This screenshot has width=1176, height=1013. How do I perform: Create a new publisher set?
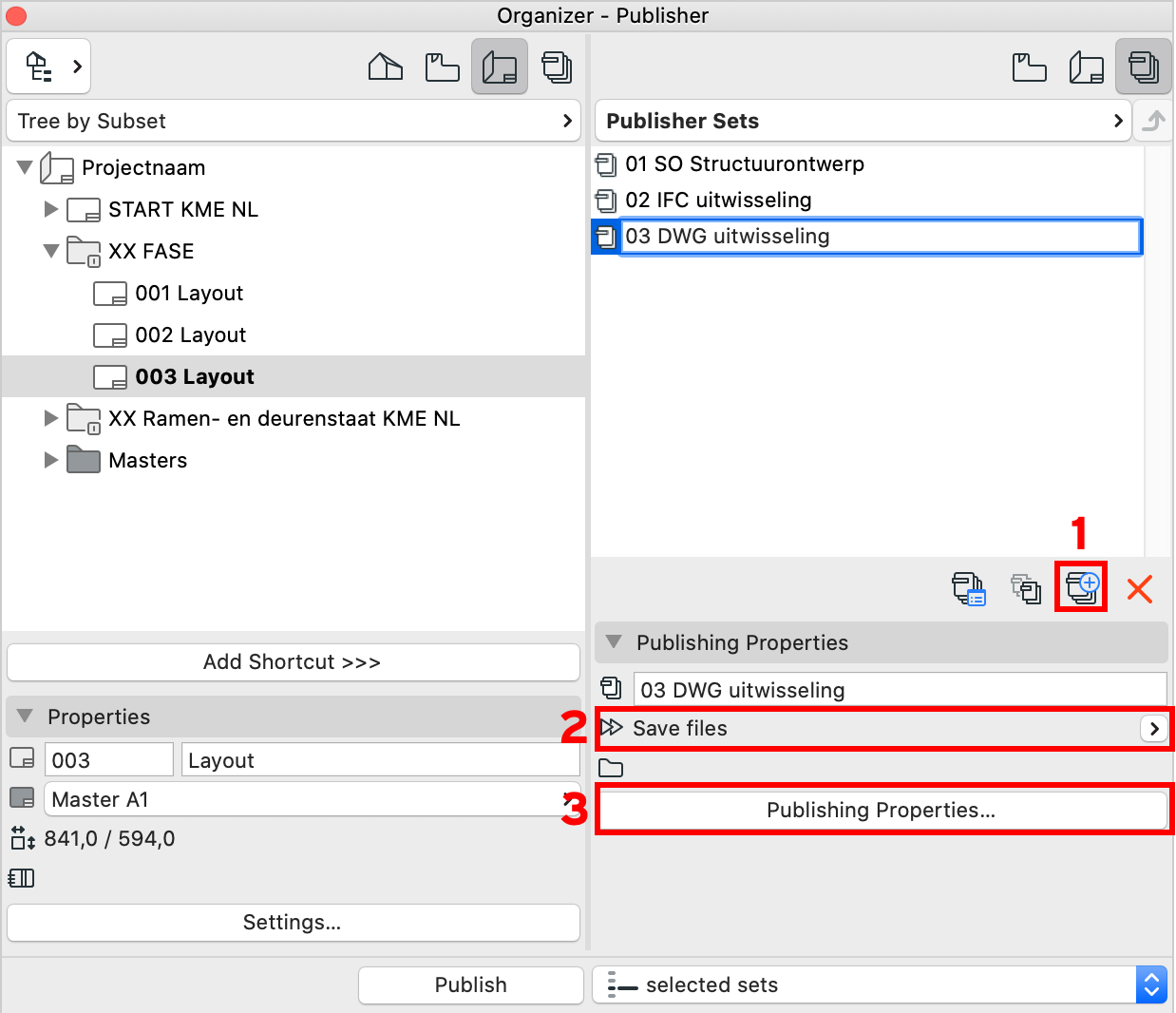tap(1082, 588)
